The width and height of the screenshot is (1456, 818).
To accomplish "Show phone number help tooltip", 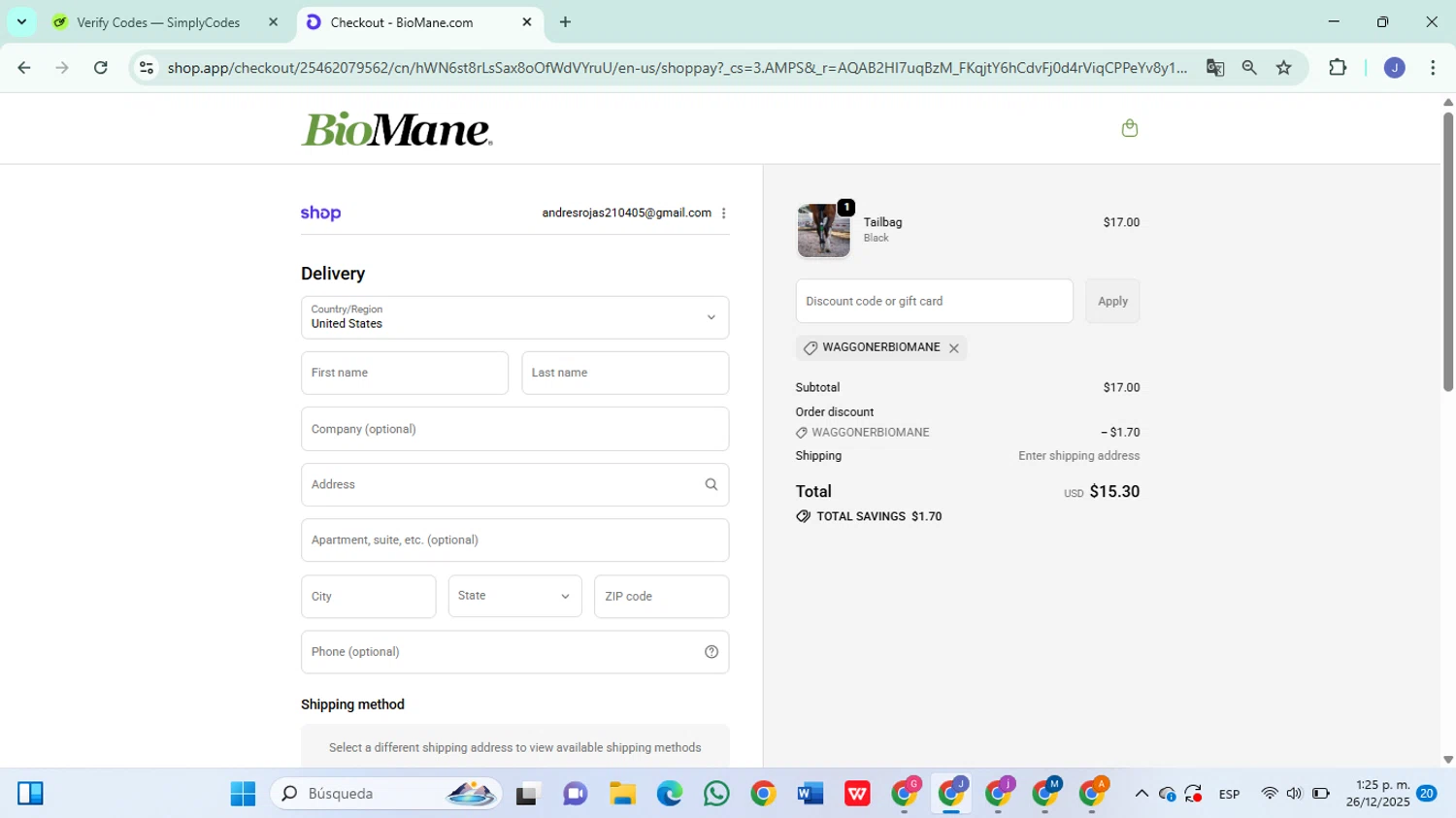I will tap(711, 652).
